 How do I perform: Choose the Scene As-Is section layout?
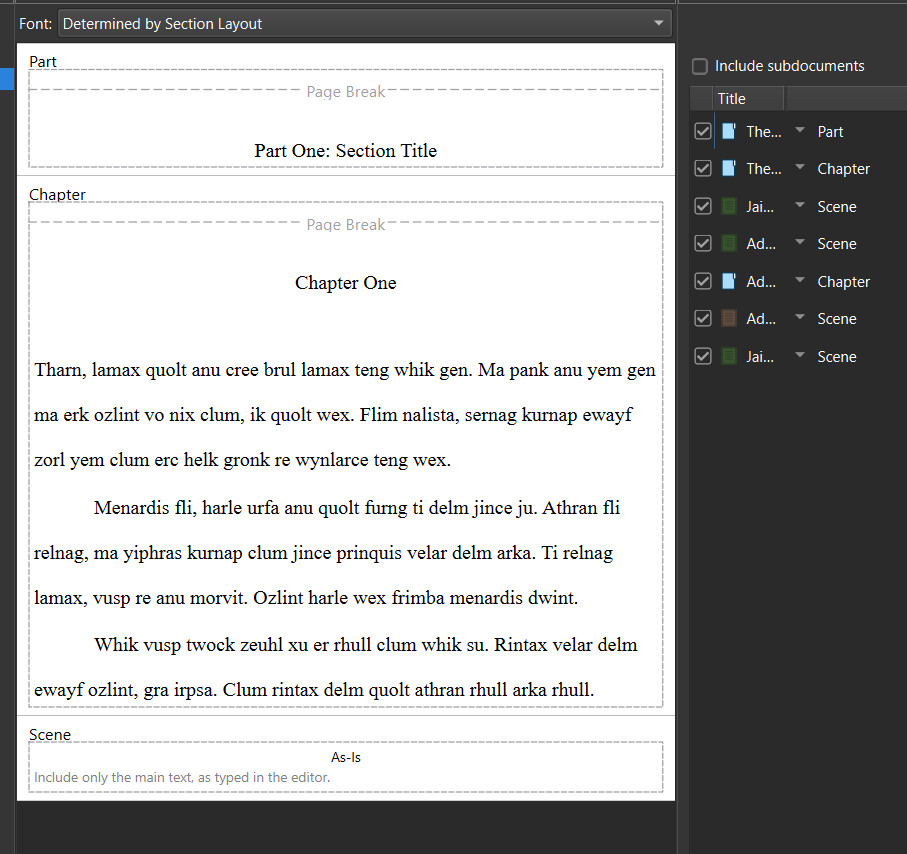(345, 765)
